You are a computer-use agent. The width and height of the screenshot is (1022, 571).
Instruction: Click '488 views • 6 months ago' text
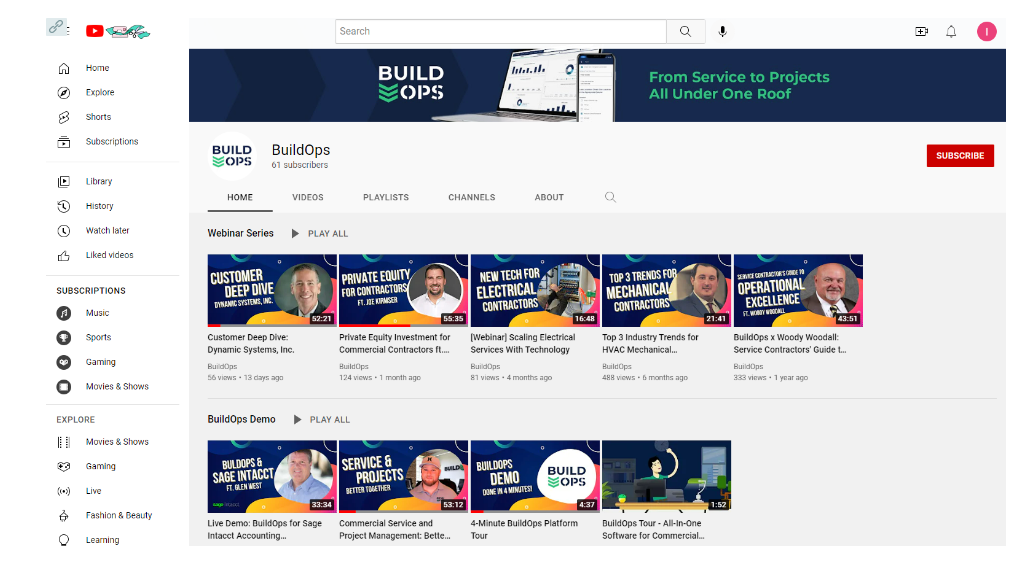point(645,378)
